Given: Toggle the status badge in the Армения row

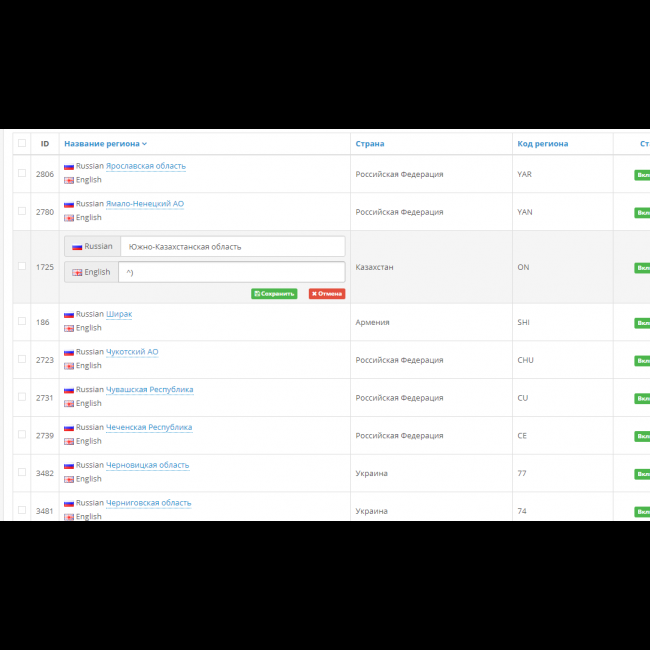Looking at the screenshot, I should tap(642, 322).
